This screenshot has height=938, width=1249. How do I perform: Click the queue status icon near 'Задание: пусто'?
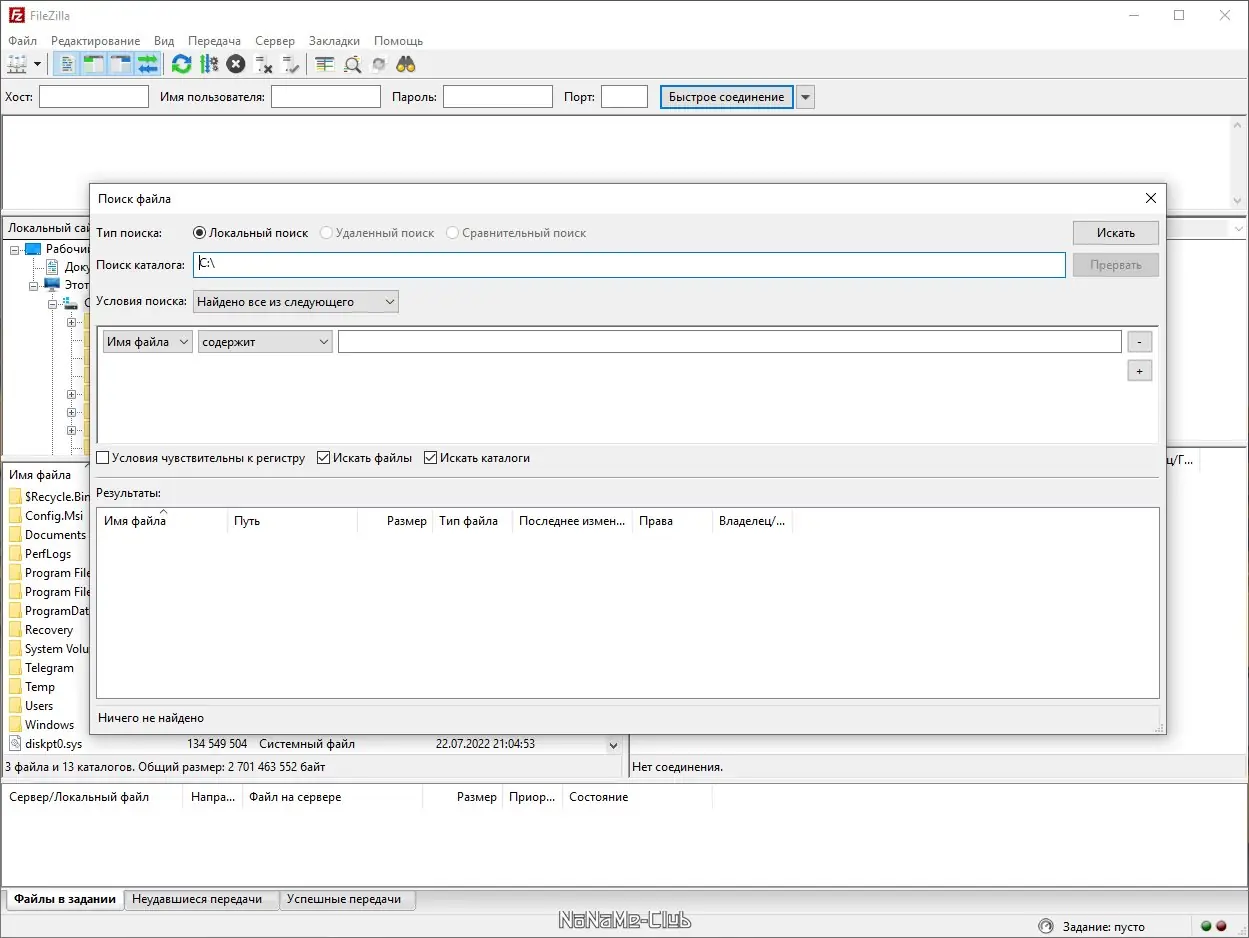1046,926
